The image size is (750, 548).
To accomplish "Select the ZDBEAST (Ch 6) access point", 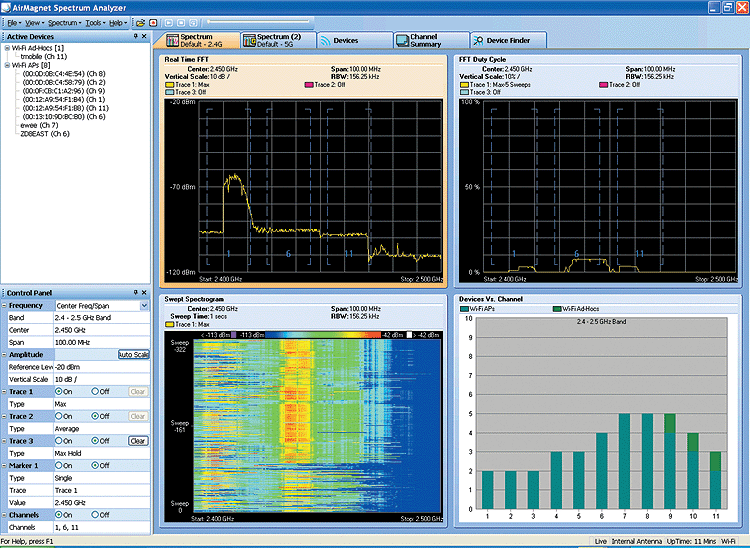I will tap(45, 134).
